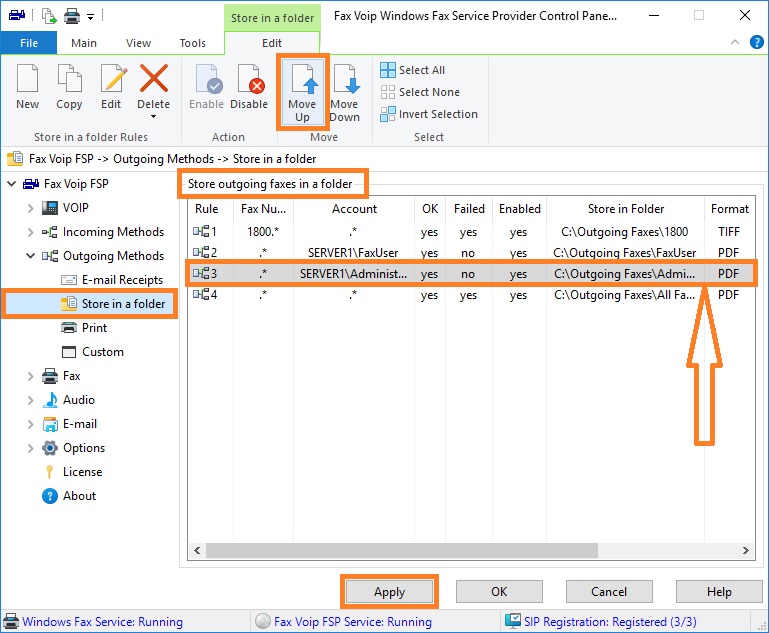769x633 pixels.
Task: Click the Account column header
Action: [354, 209]
